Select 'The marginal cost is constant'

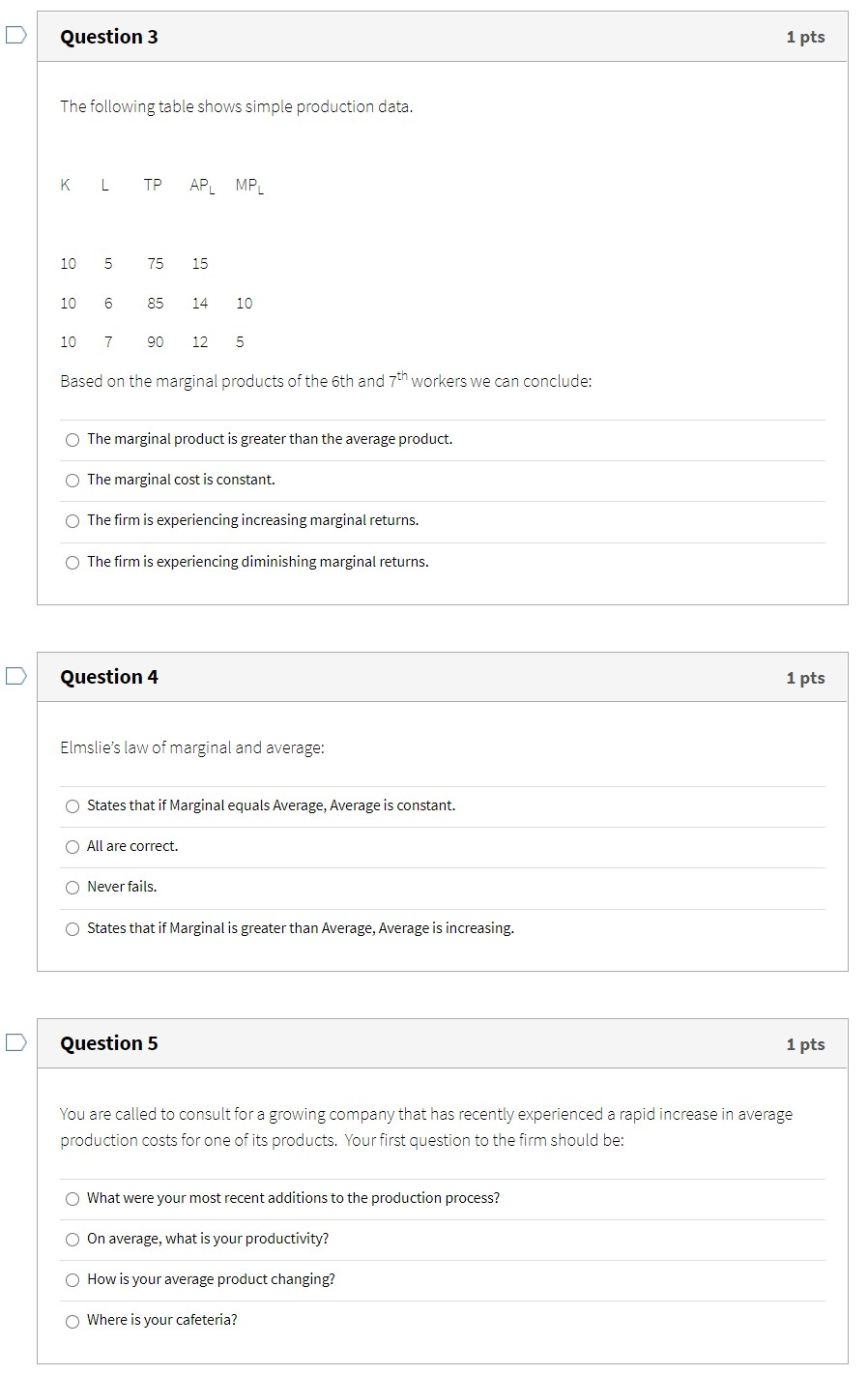click(72, 480)
